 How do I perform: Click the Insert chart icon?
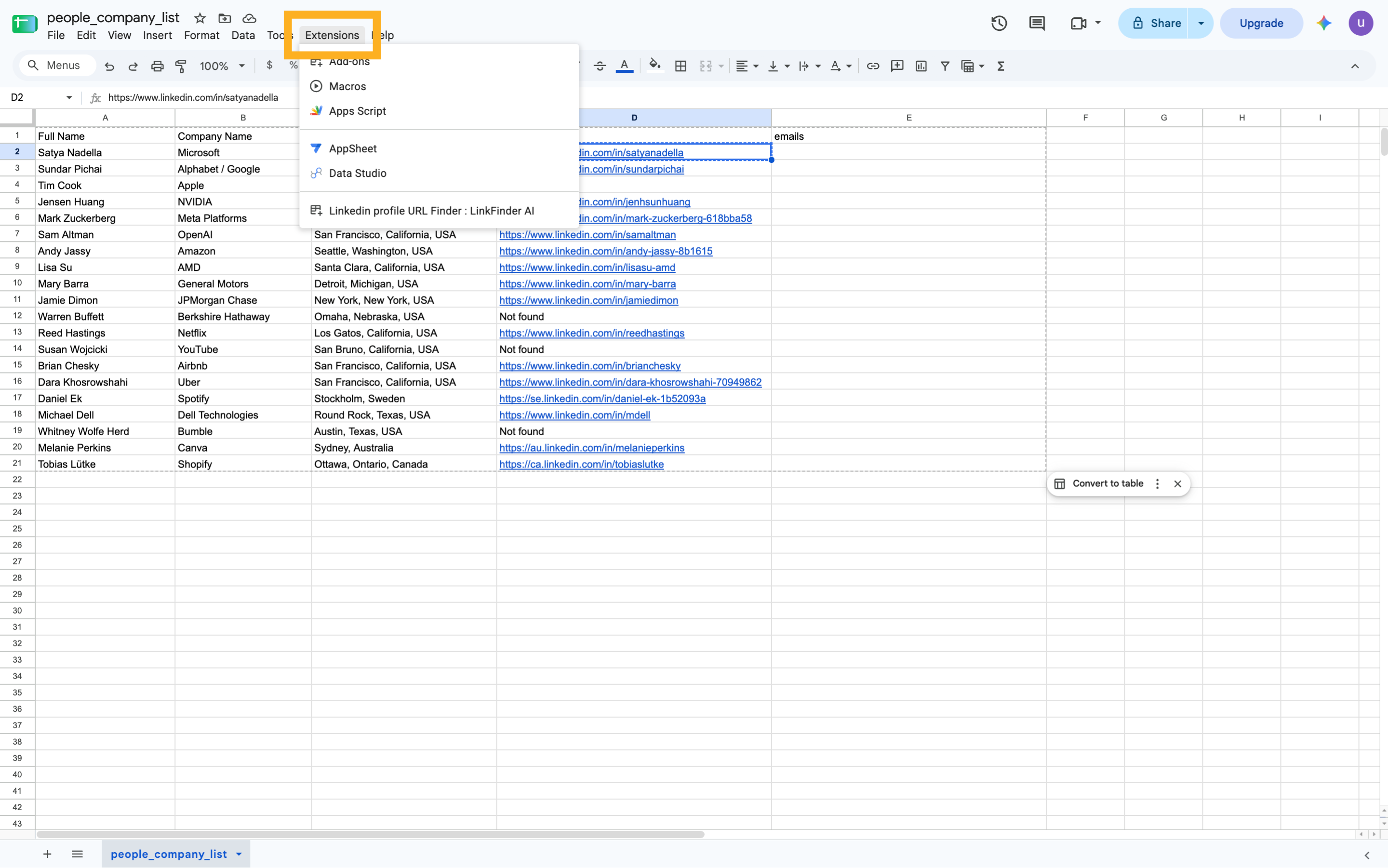(921, 66)
